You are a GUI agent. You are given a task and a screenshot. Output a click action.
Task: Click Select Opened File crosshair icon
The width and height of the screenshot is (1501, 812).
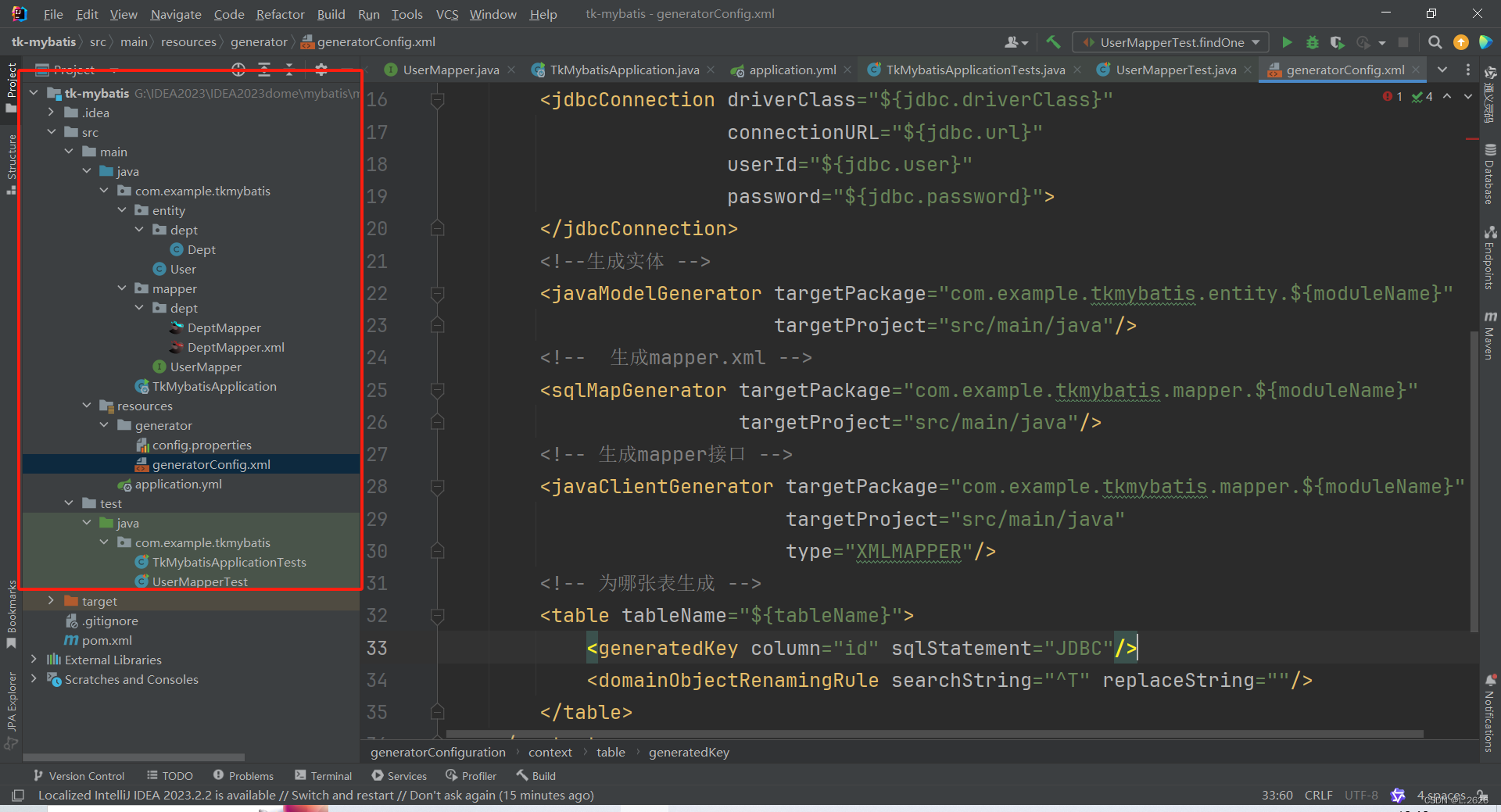tap(238, 70)
